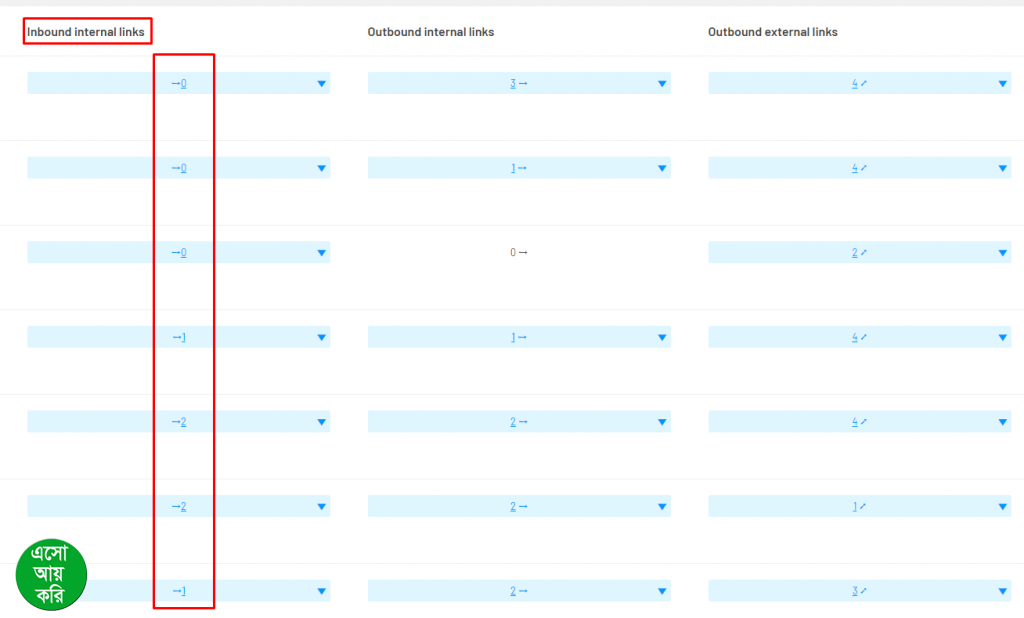Click the arrow icon beside the 0 outbound internal count
Screen dimensions: 1024x618
[x=523, y=253]
